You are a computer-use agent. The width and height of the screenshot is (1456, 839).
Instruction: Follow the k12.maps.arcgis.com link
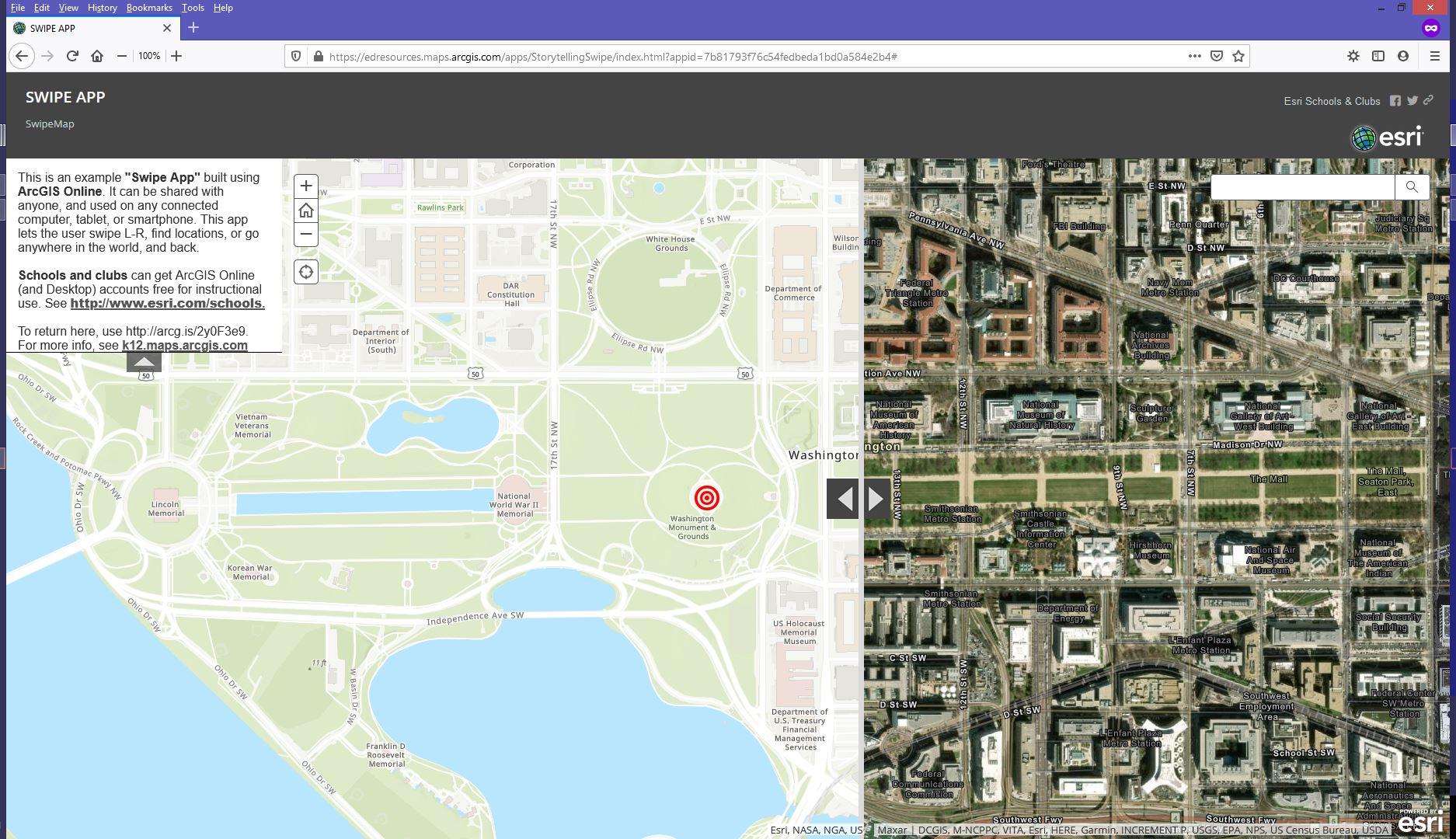183,345
